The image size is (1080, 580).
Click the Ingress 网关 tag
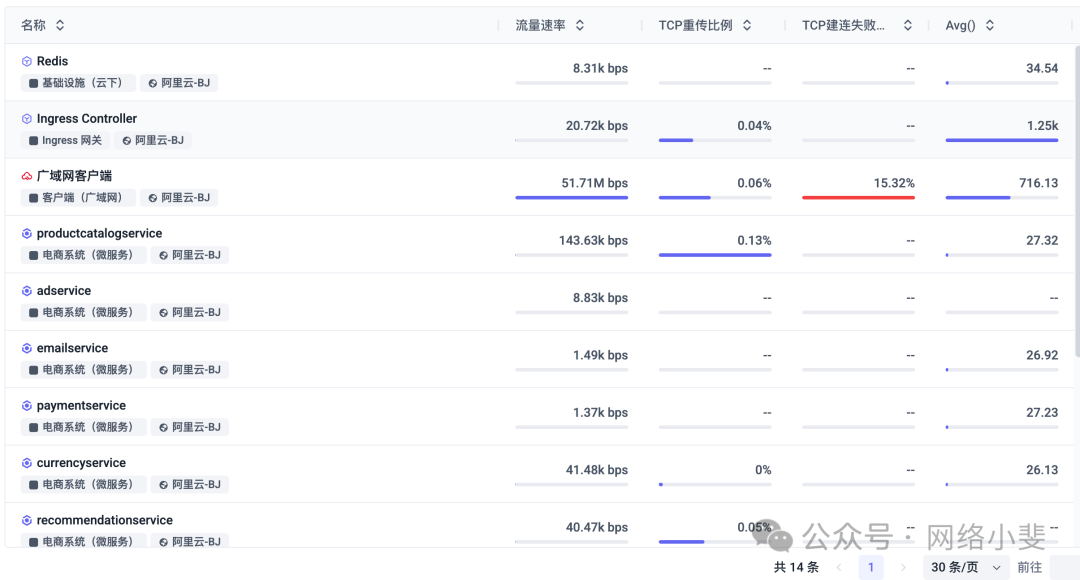point(66,141)
